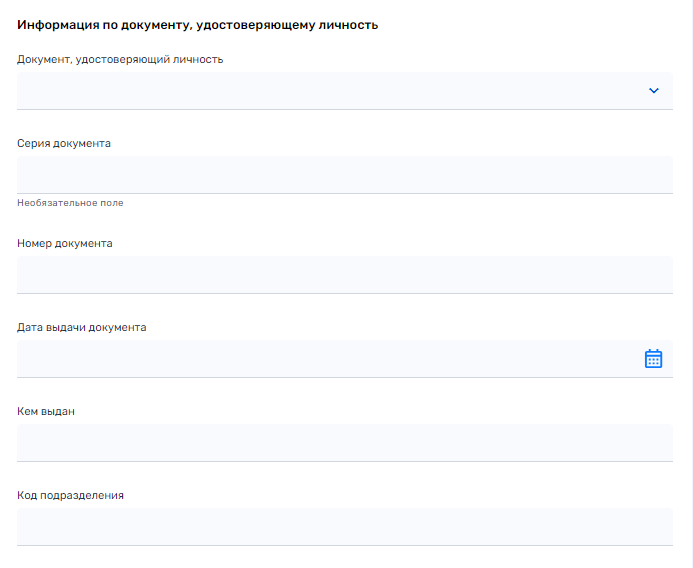Click inside the Дата выдачи документа field
The height and width of the screenshot is (568, 693).
pos(345,358)
